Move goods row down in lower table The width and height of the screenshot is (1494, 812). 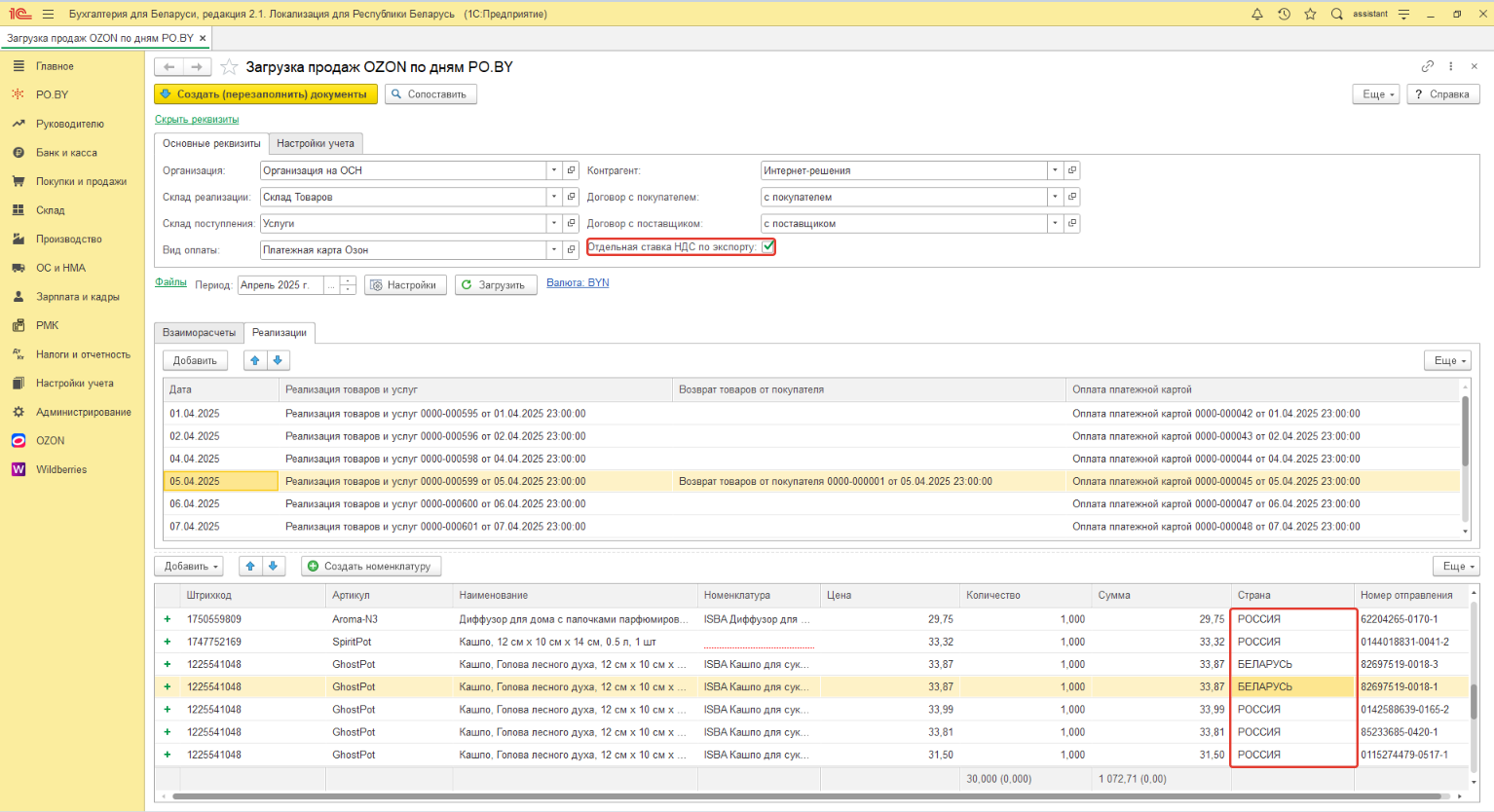coord(274,566)
